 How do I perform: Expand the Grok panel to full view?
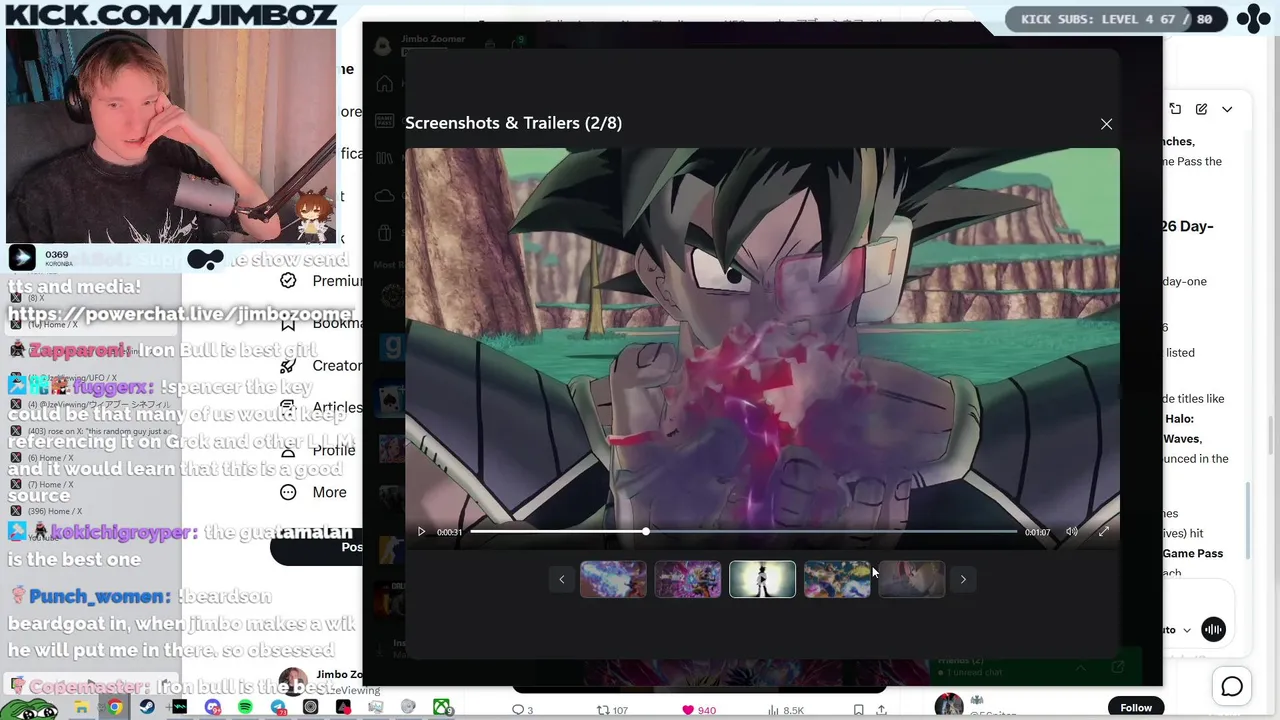coord(1175,109)
